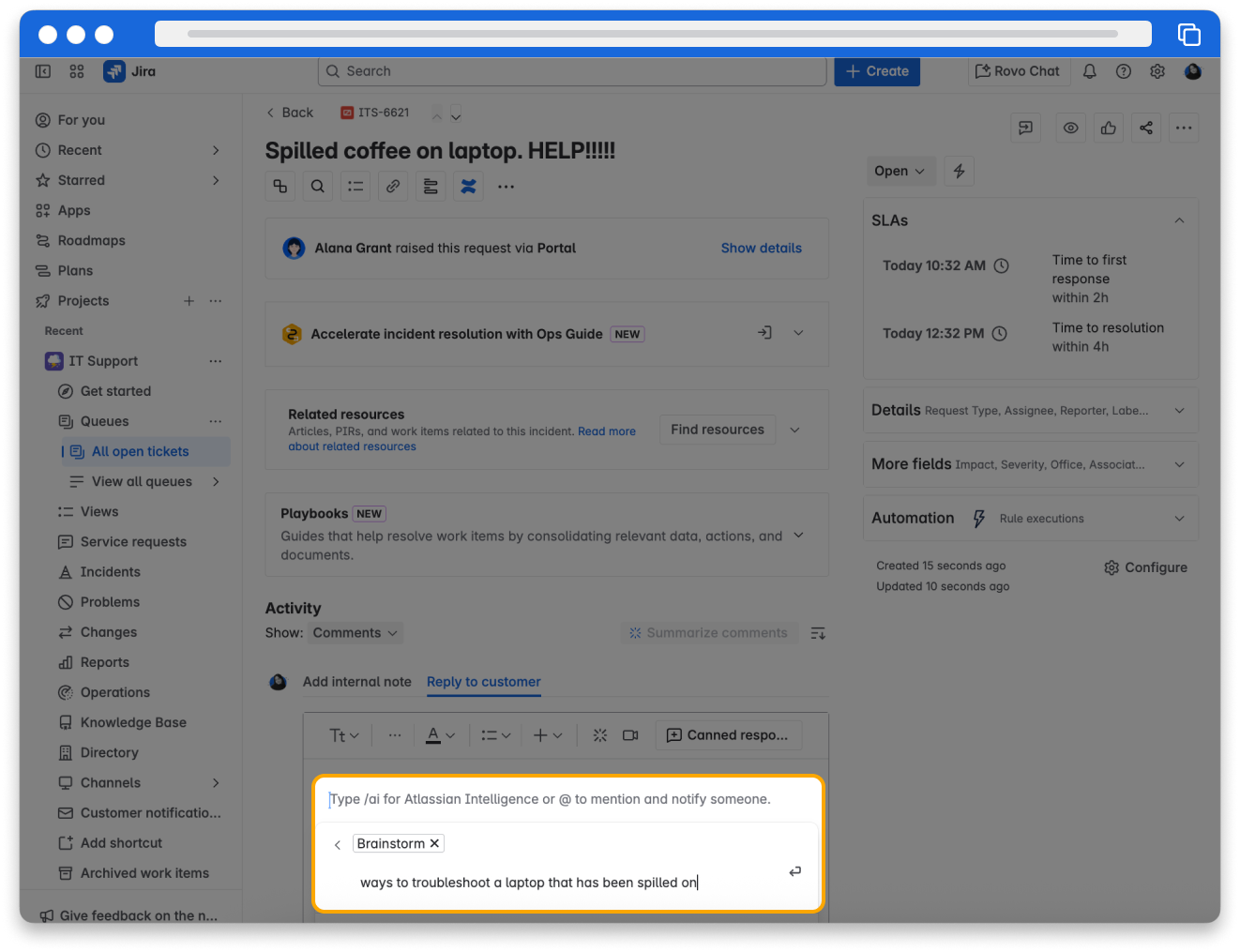Click the feedback icon above the status
The width and height of the screenshot is (1240, 952).
1026,128
